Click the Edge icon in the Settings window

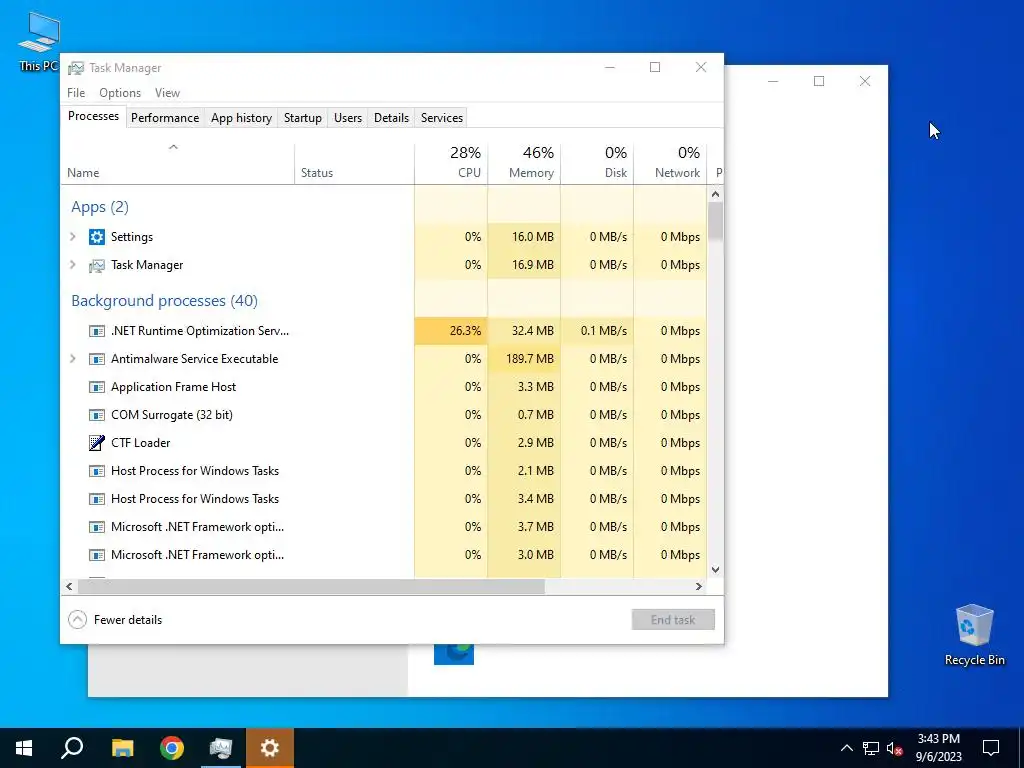pyautogui.click(x=454, y=654)
